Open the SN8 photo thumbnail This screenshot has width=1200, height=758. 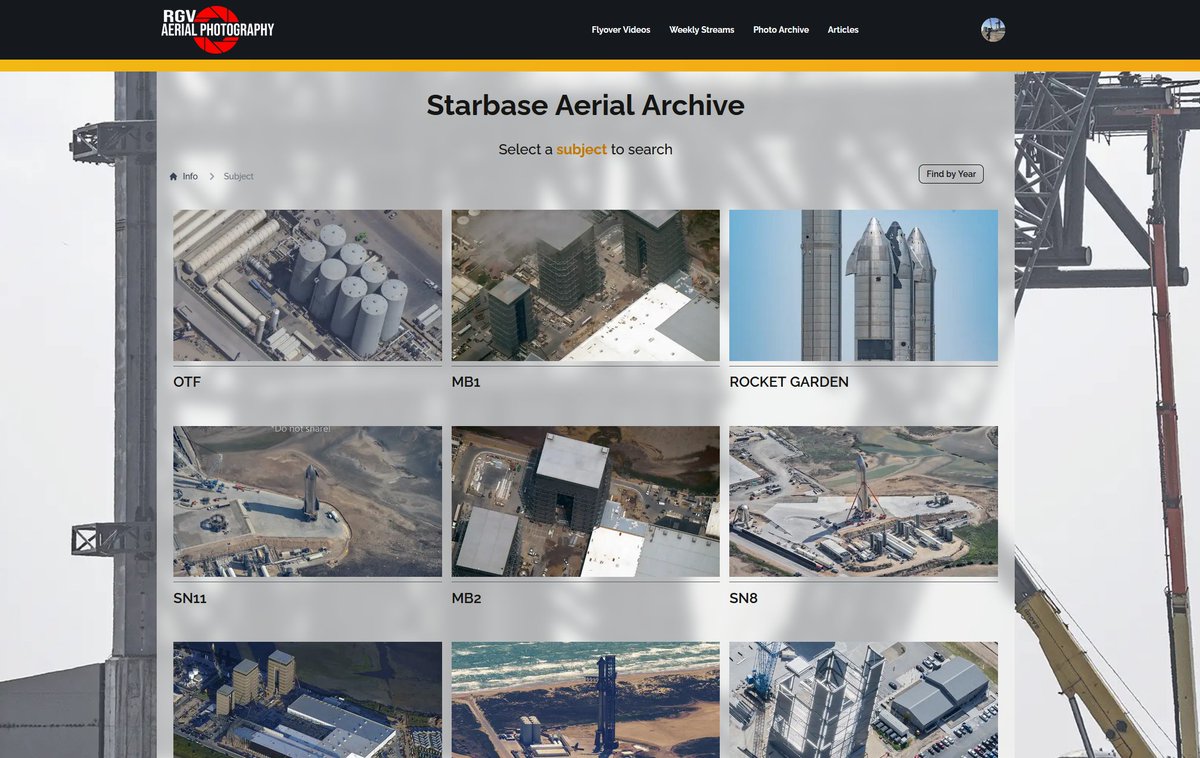click(x=863, y=501)
